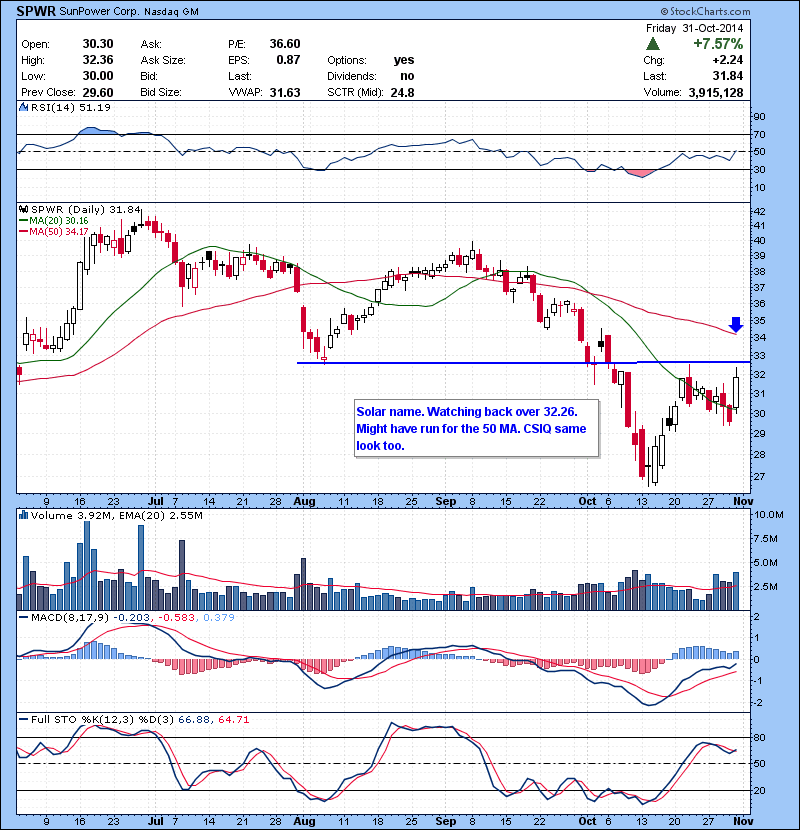Click the +7.57% percent change value

pos(718,44)
